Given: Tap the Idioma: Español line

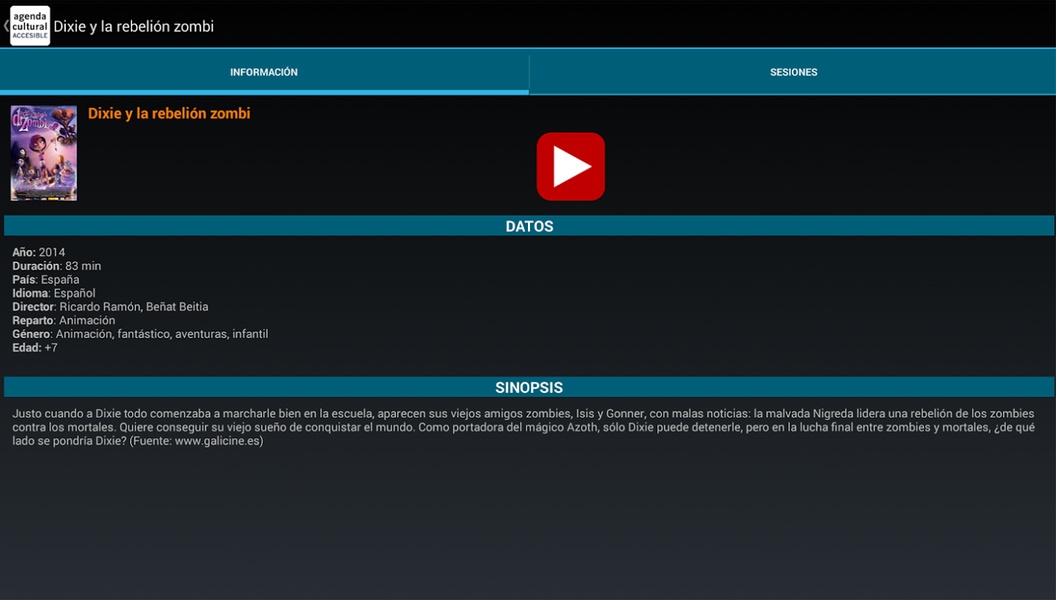Looking at the screenshot, I should (x=54, y=293).
